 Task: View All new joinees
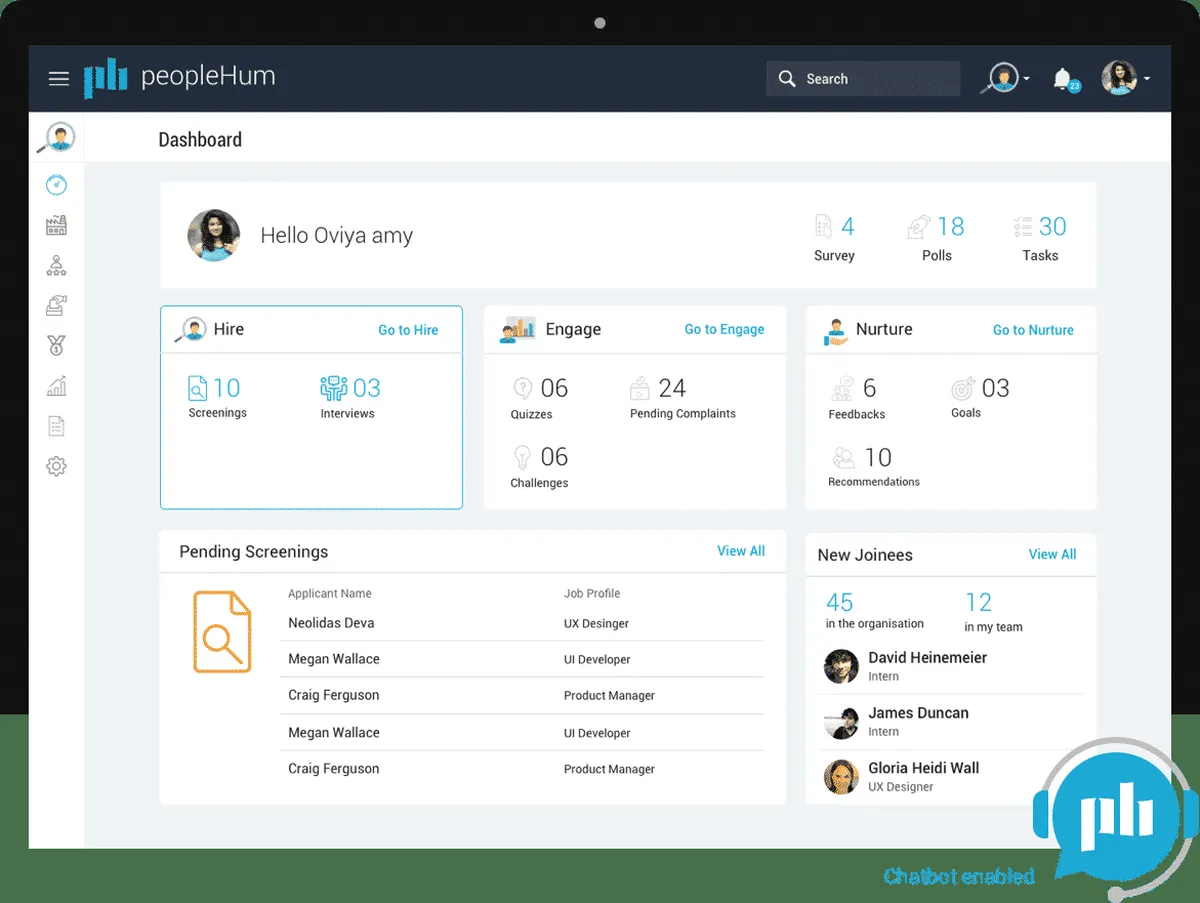1052,554
